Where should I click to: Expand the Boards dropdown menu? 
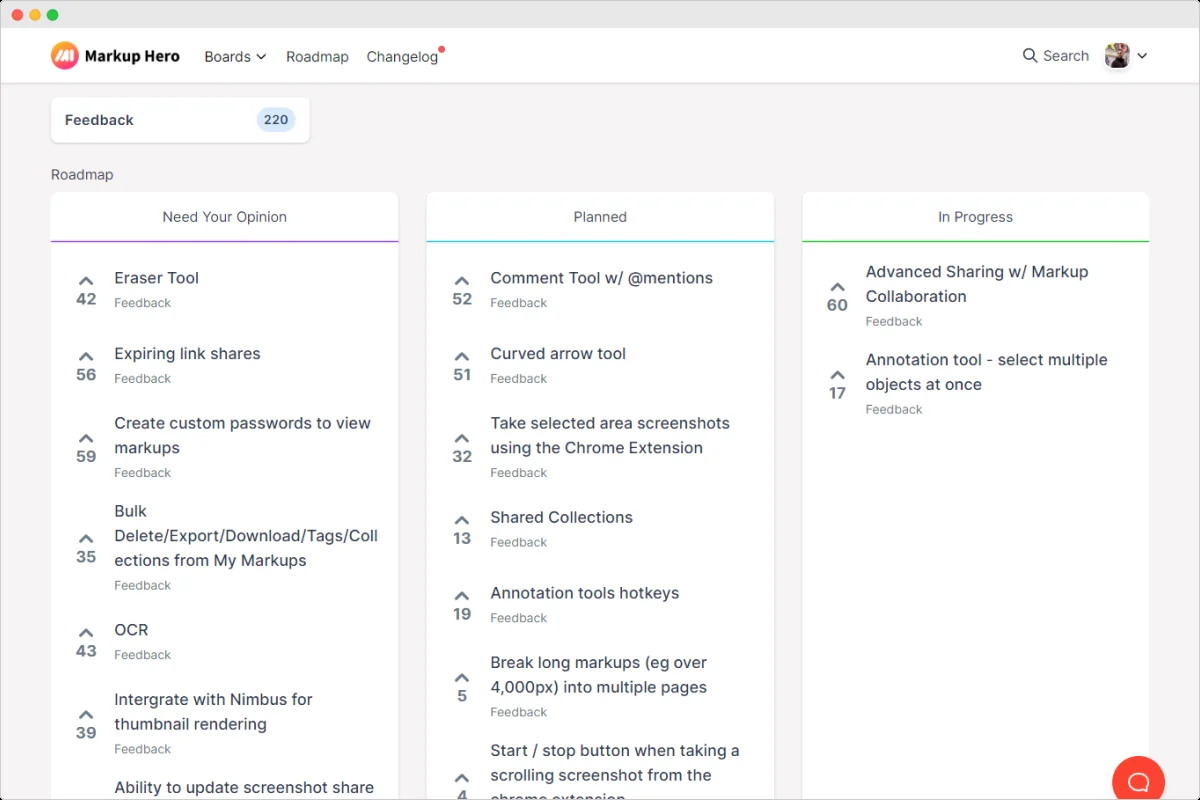click(235, 57)
